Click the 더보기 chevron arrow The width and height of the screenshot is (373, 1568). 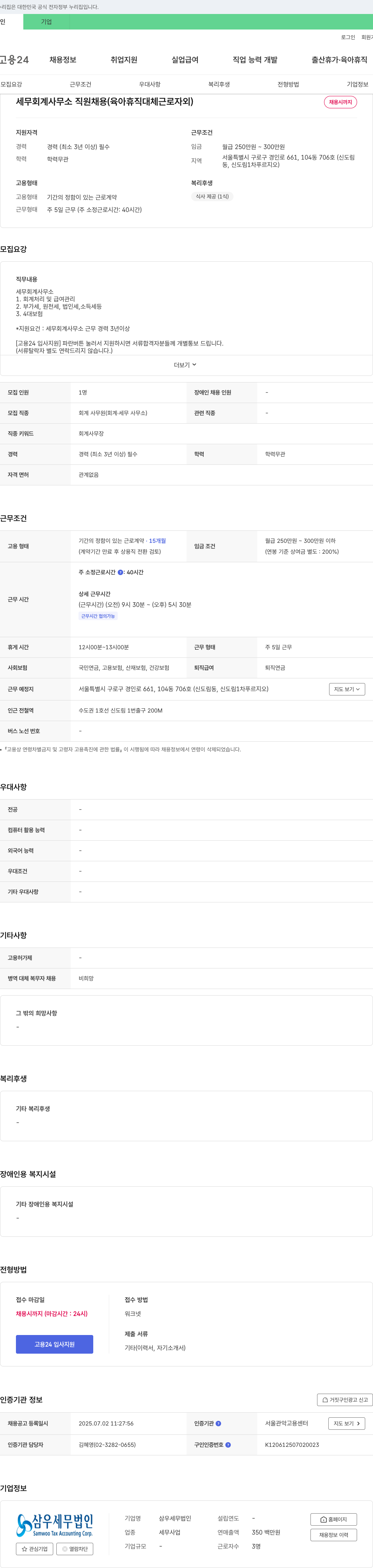[x=194, y=365]
